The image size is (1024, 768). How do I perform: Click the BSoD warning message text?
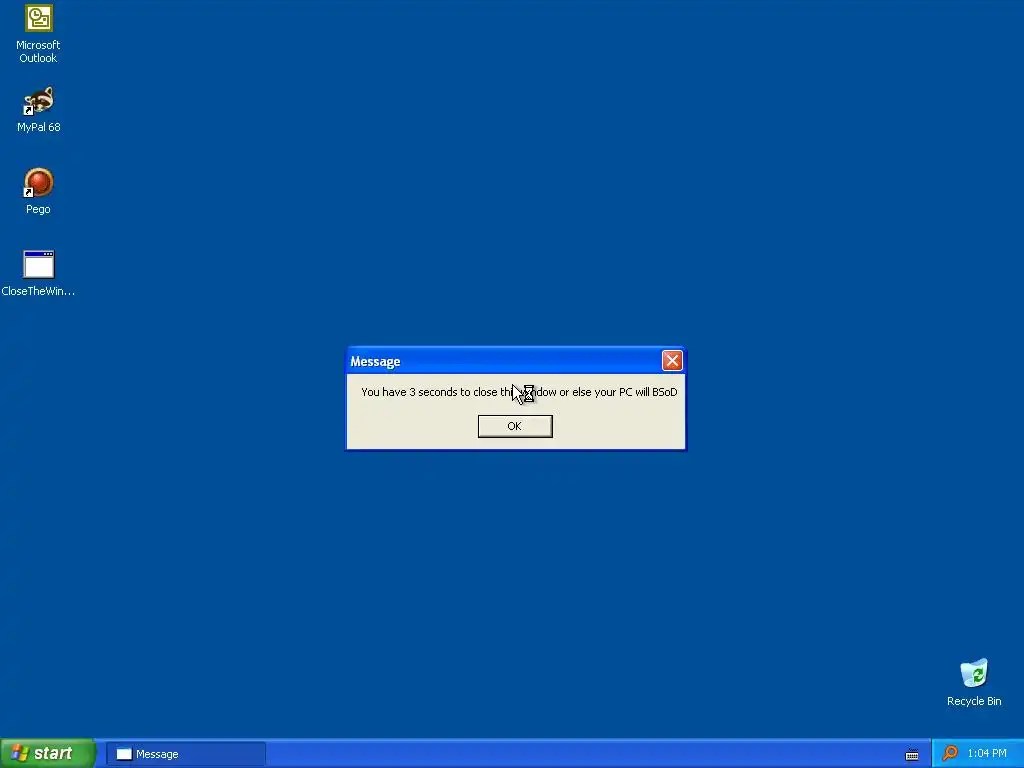pyautogui.click(x=519, y=392)
